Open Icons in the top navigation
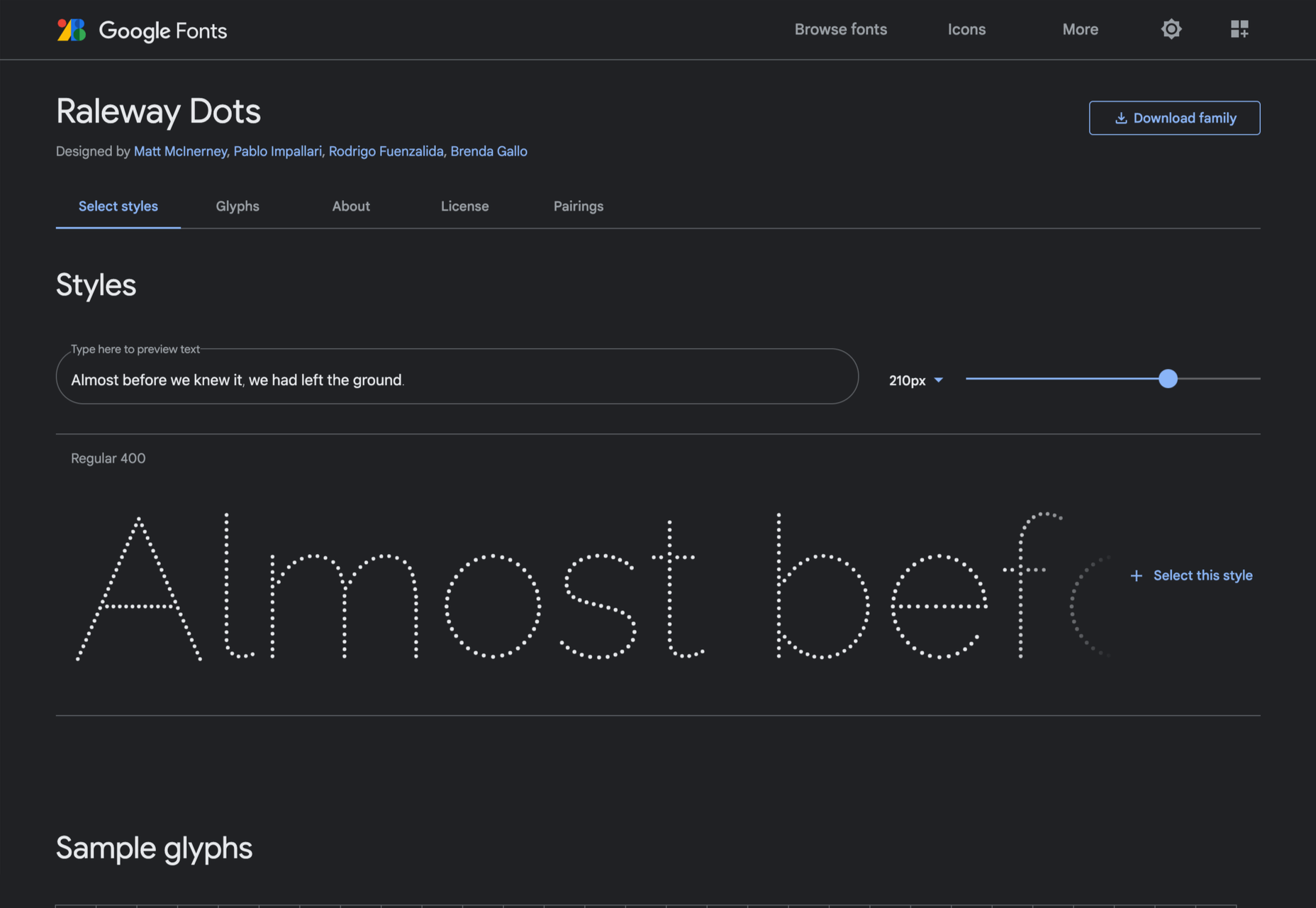 click(x=966, y=29)
